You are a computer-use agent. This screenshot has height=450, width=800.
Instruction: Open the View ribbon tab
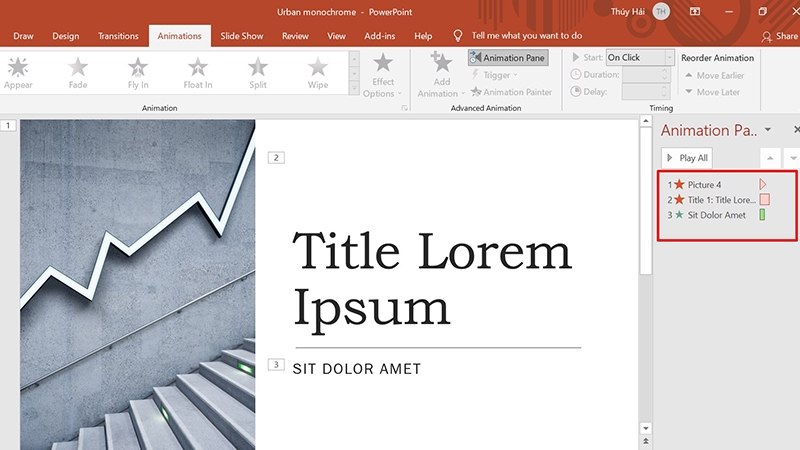[336, 36]
